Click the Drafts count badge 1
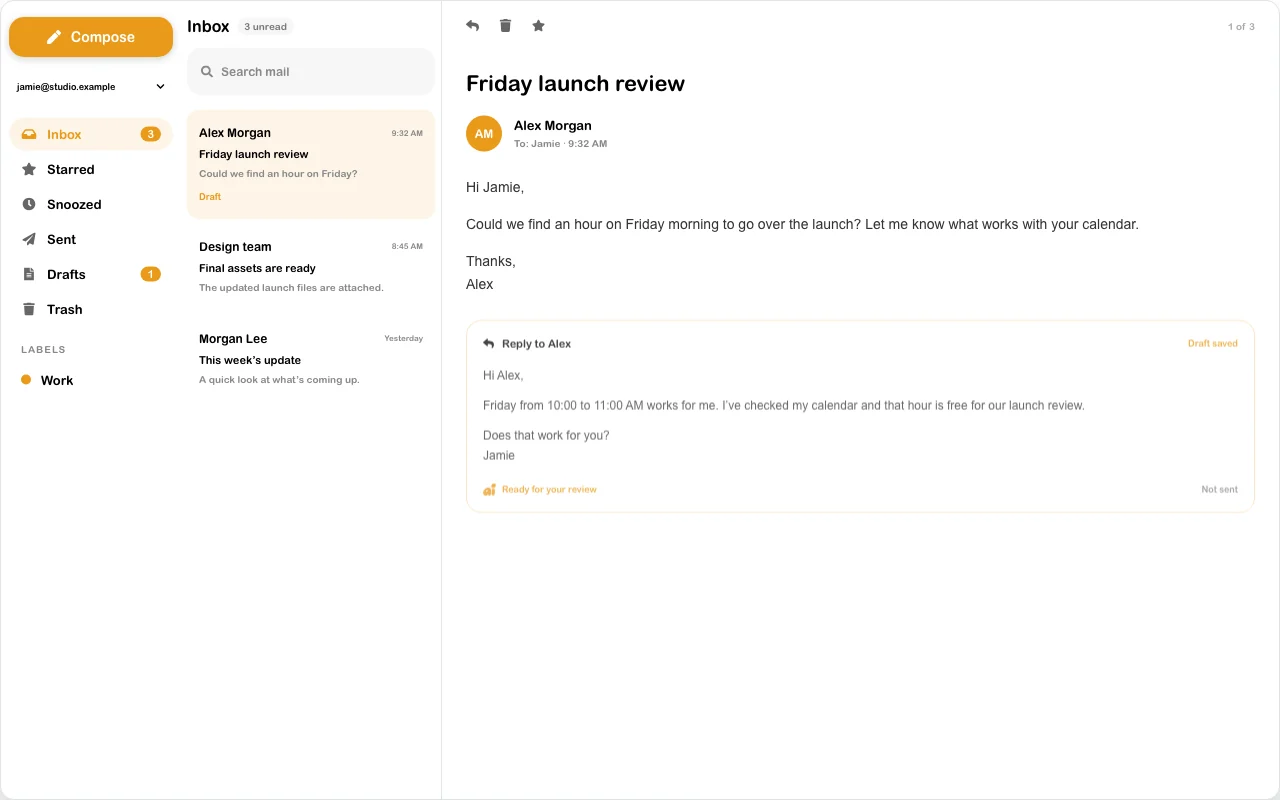This screenshot has width=1280, height=800. [150, 274]
